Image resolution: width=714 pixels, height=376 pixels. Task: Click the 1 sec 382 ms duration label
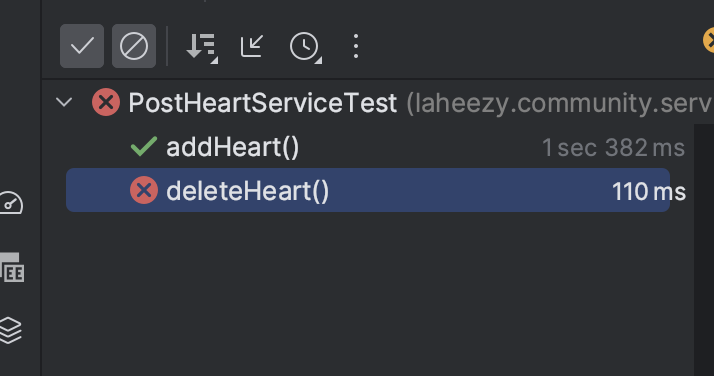613,148
